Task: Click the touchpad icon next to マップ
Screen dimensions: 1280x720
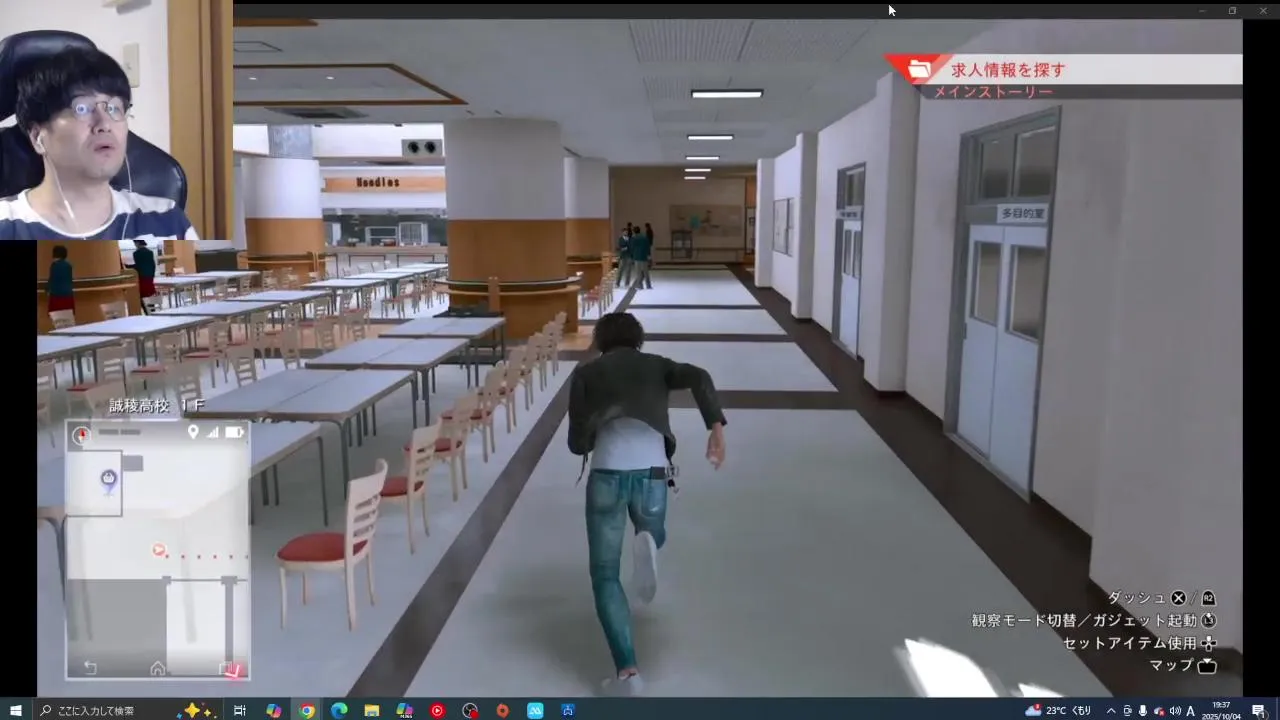Action: pos(1207,666)
